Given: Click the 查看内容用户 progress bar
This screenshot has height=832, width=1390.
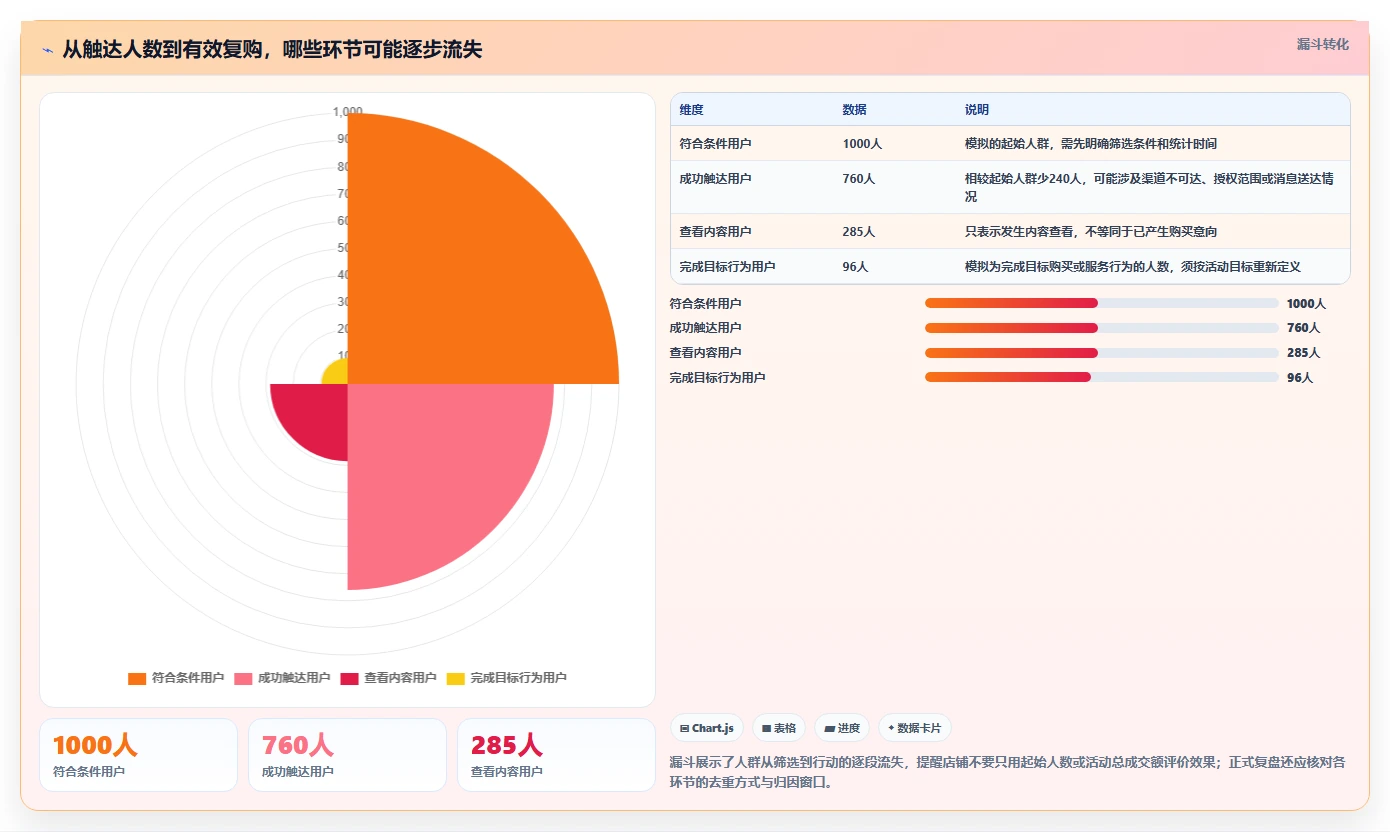Looking at the screenshot, I should pos(1102,353).
